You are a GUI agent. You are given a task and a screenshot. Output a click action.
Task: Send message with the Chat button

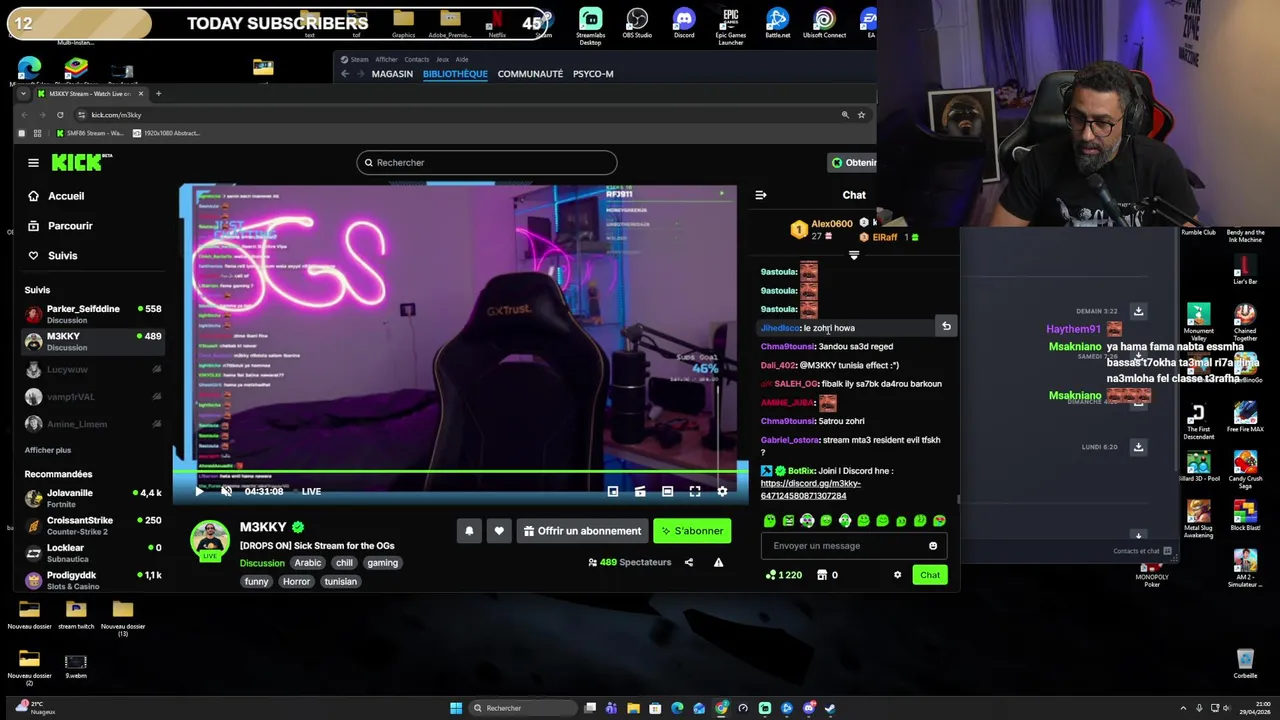930,575
